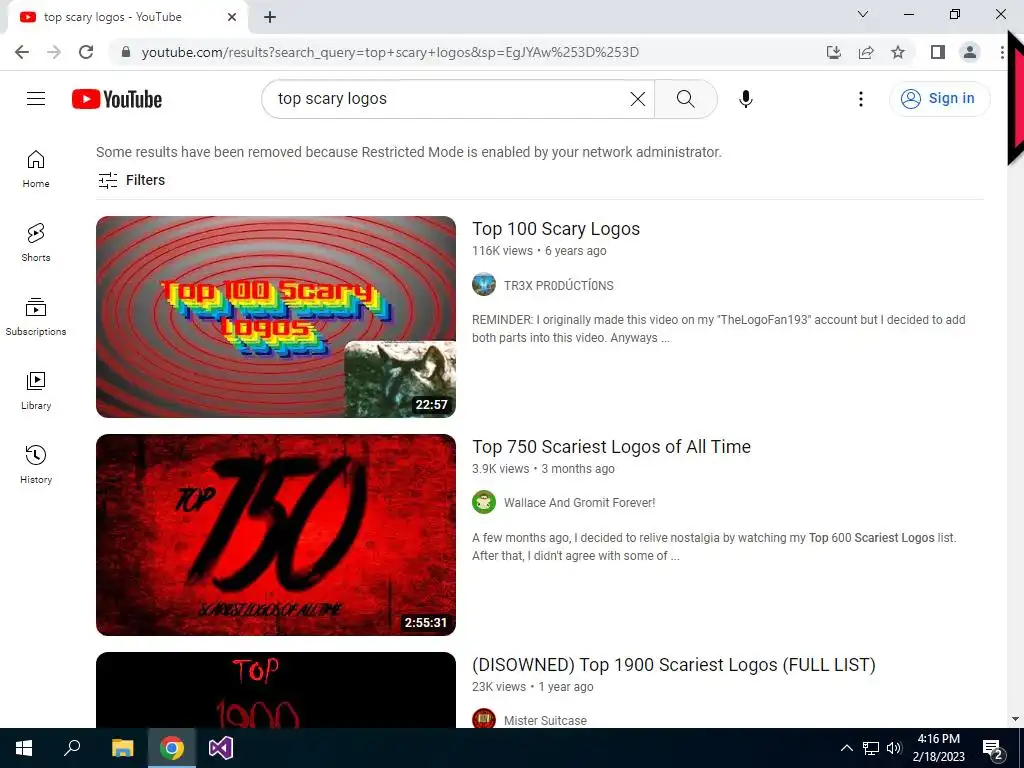Open the Windows Start menu
This screenshot has width=1024, height=768.
click(x=24, y=748)
